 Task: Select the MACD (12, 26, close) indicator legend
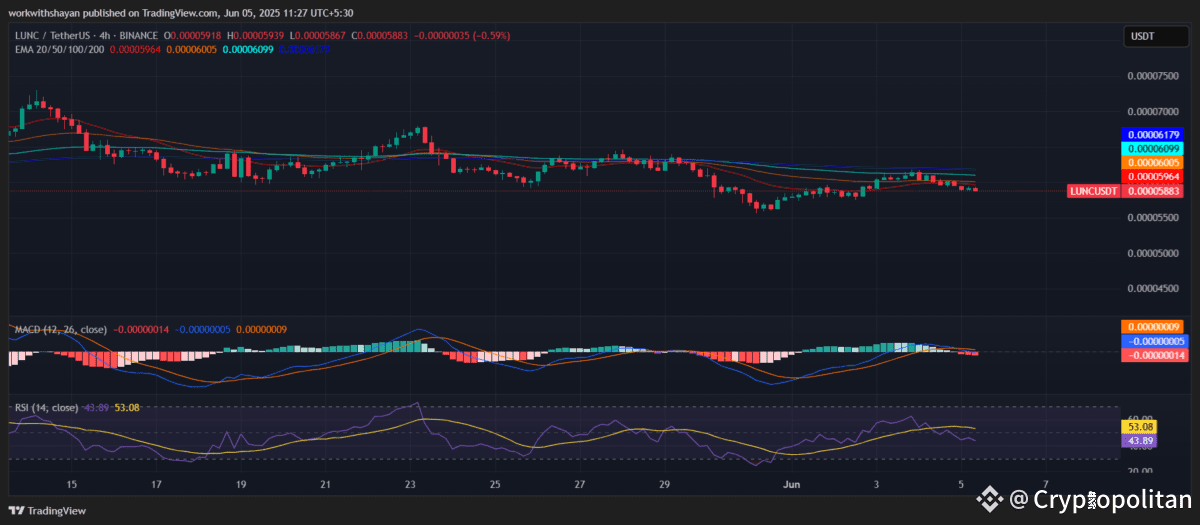pyautogui.click(x=60, y=328)
